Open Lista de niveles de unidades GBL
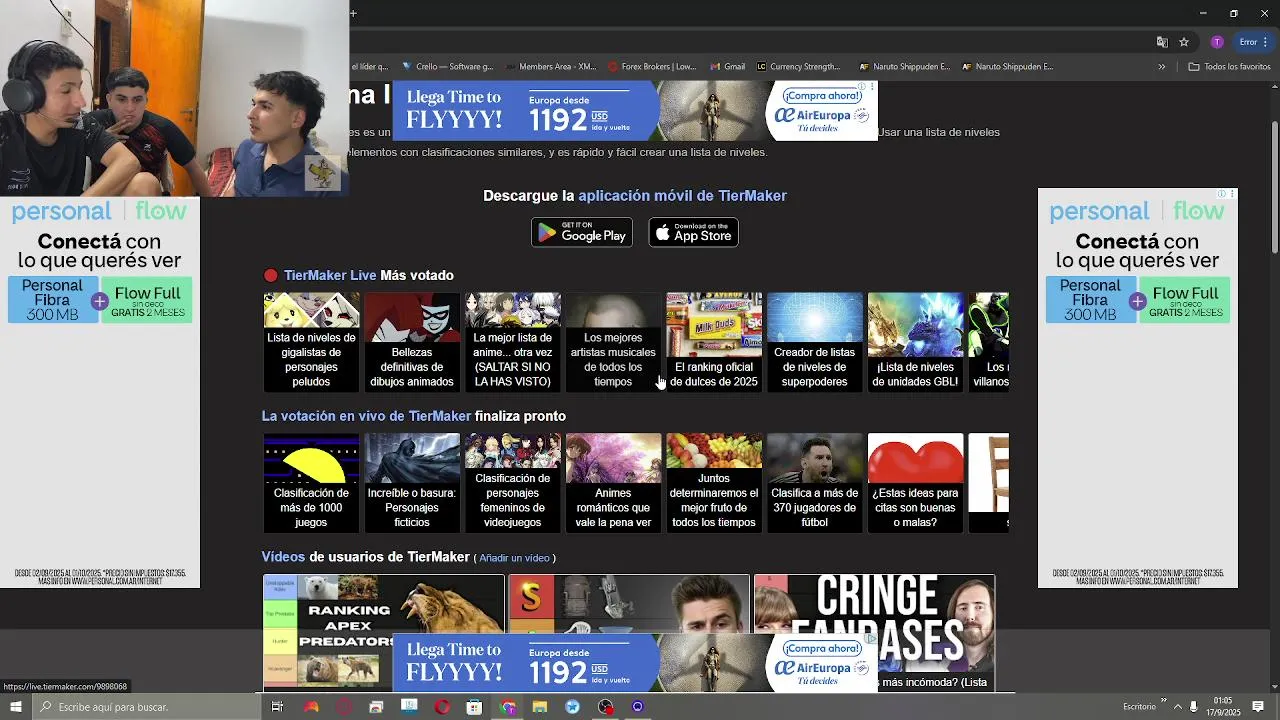The image size is (1280, 720). 915,341
